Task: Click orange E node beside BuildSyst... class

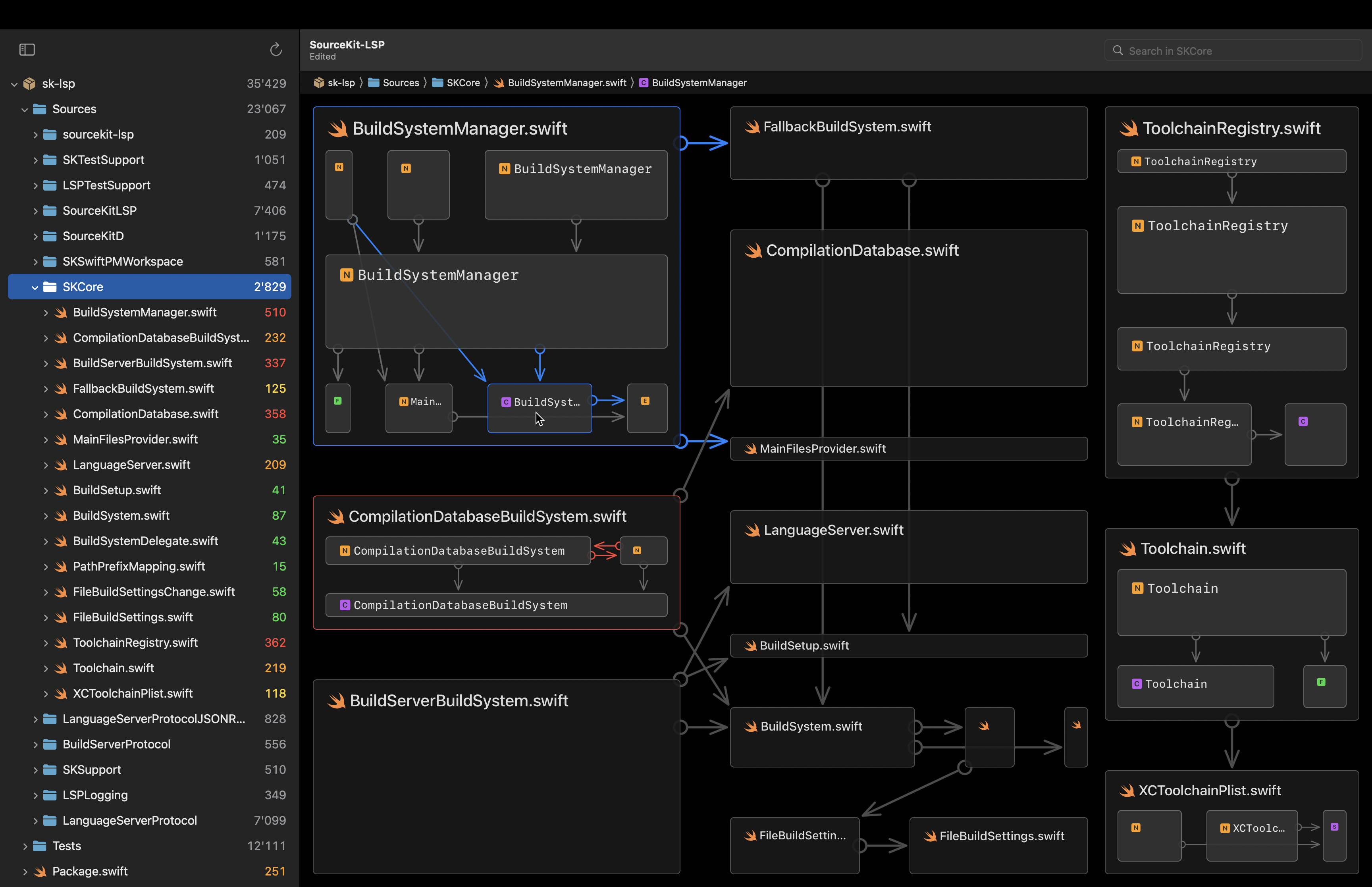Action: pyautogui.click(x=647, y=408)
